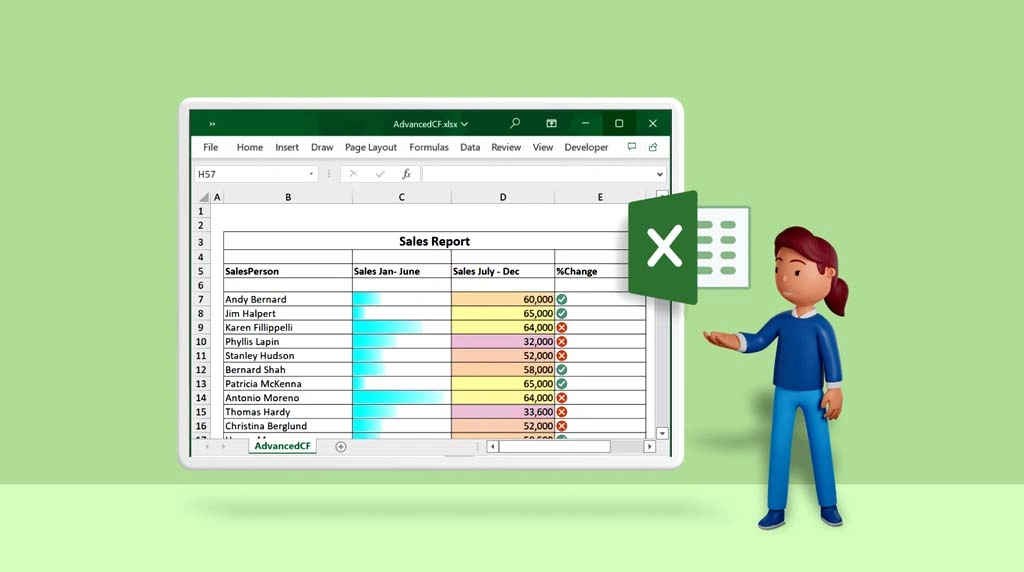Click horizontal scrollbar right arrow
1024x572 pixels.
649,447
